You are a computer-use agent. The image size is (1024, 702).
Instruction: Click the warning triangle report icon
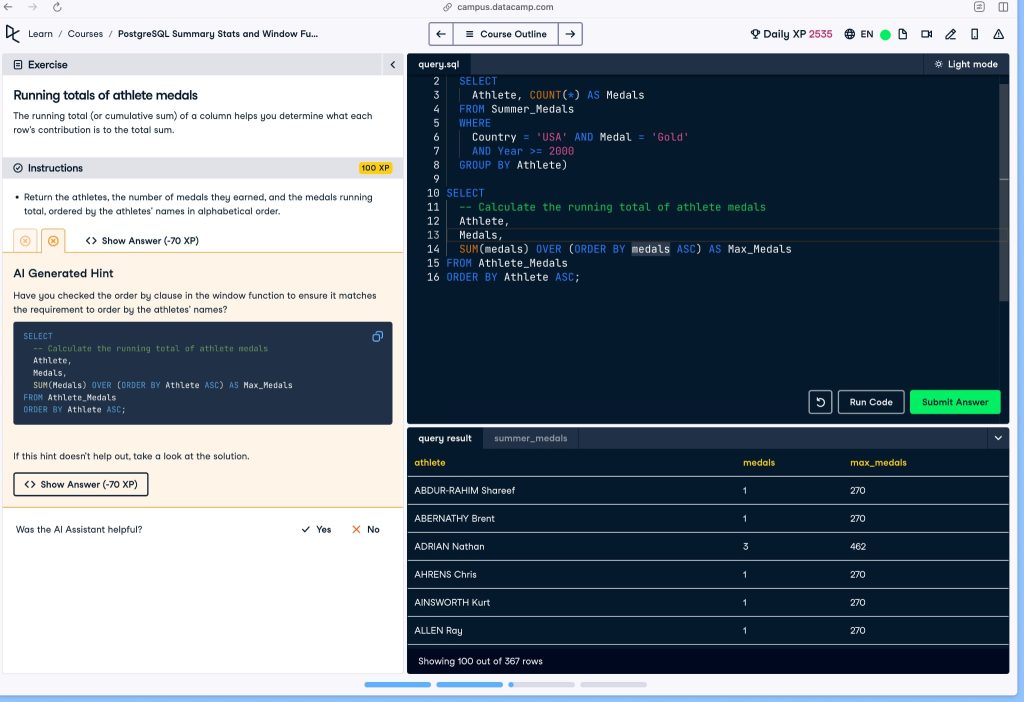998,34
